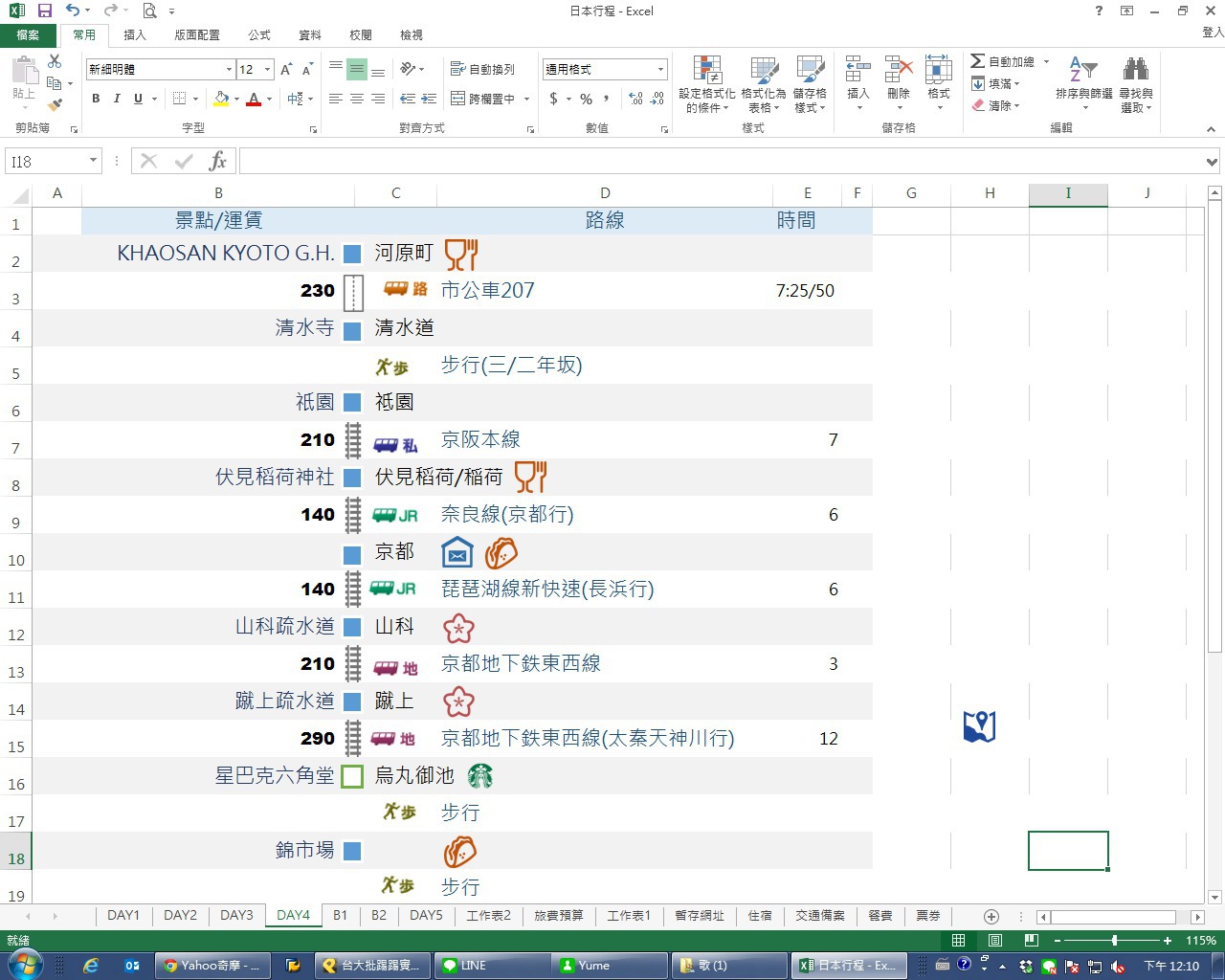This screenshot has height=980, width=1225.
Task: Switch to the Formulas (公式) ribbon tab
Action: 259,35
